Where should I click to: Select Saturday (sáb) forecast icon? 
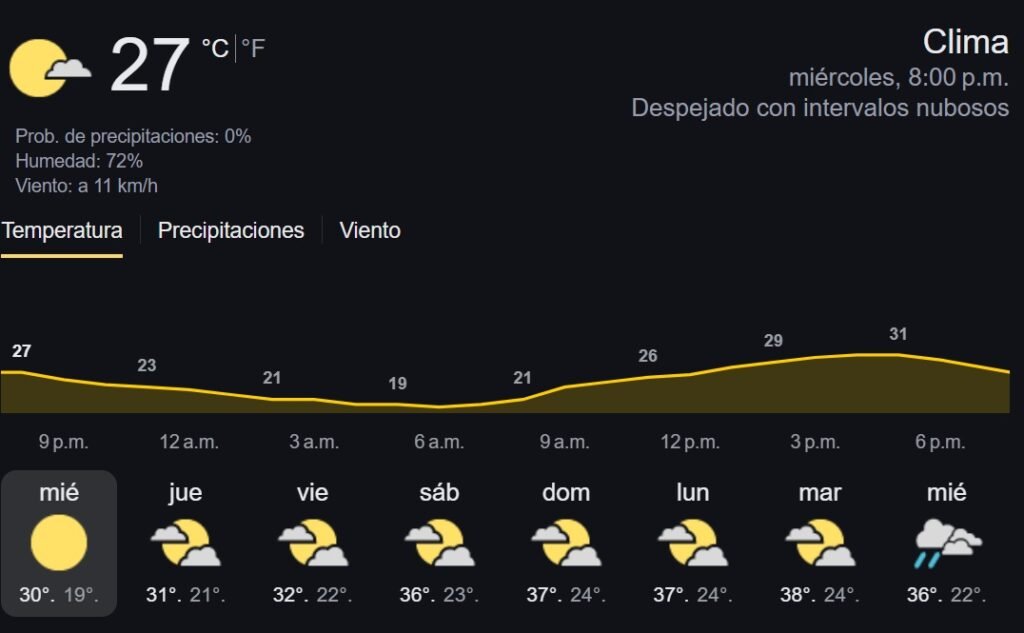pyautogui.click(x=440, y=542)
